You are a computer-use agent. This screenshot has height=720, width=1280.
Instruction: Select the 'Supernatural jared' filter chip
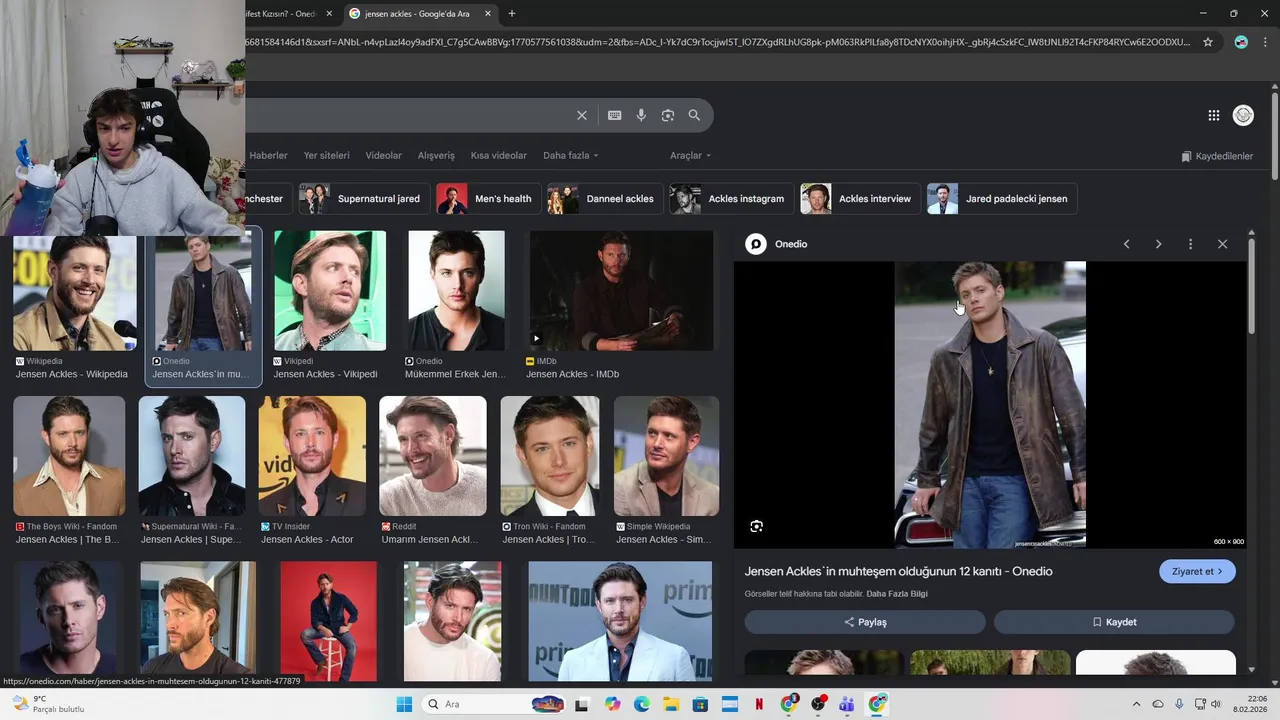coord(365,198)
